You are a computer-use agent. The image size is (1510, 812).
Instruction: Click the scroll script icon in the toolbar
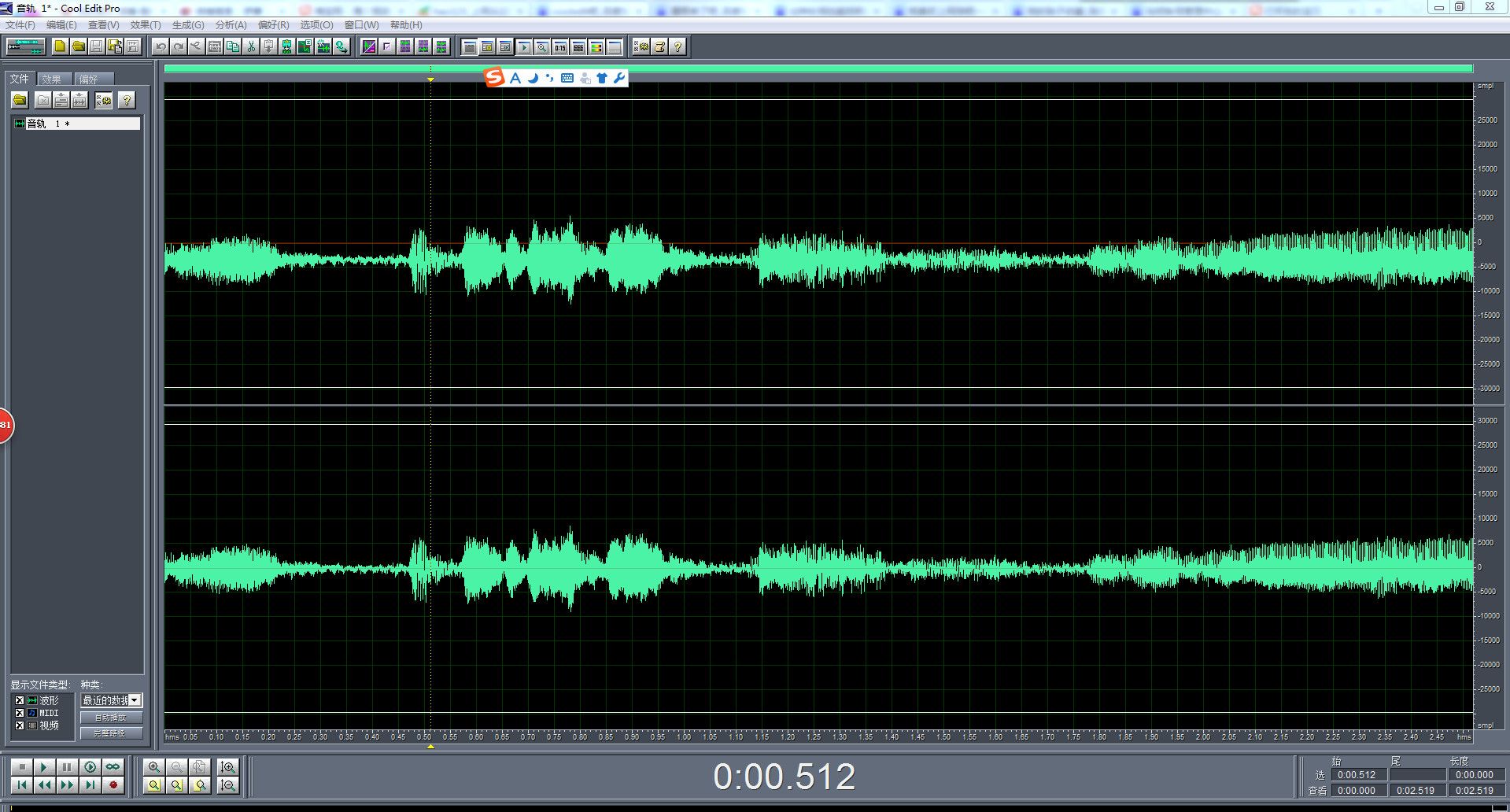click(659, 46)
